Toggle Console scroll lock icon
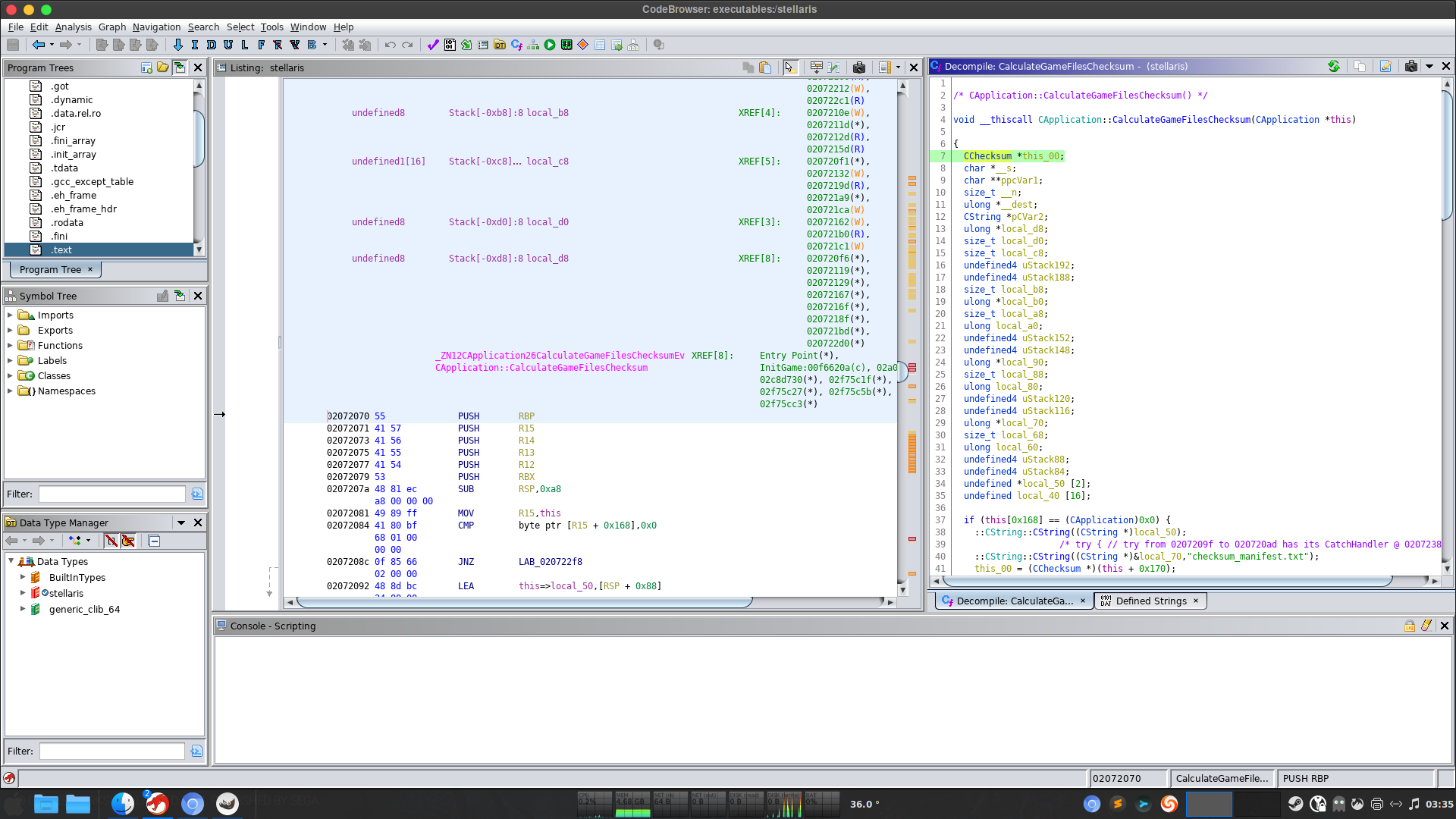 [x=1409, y=626]
